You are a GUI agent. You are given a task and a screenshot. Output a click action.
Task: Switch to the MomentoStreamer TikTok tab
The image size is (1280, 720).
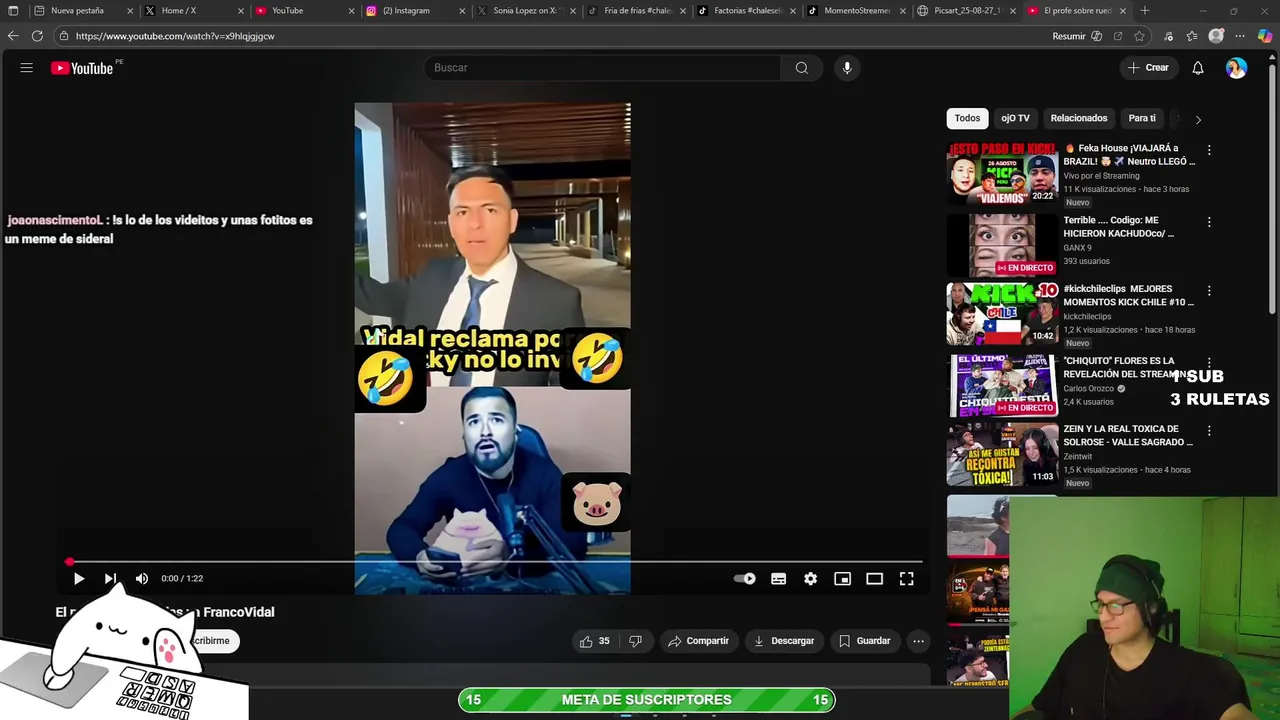(857, 11)
